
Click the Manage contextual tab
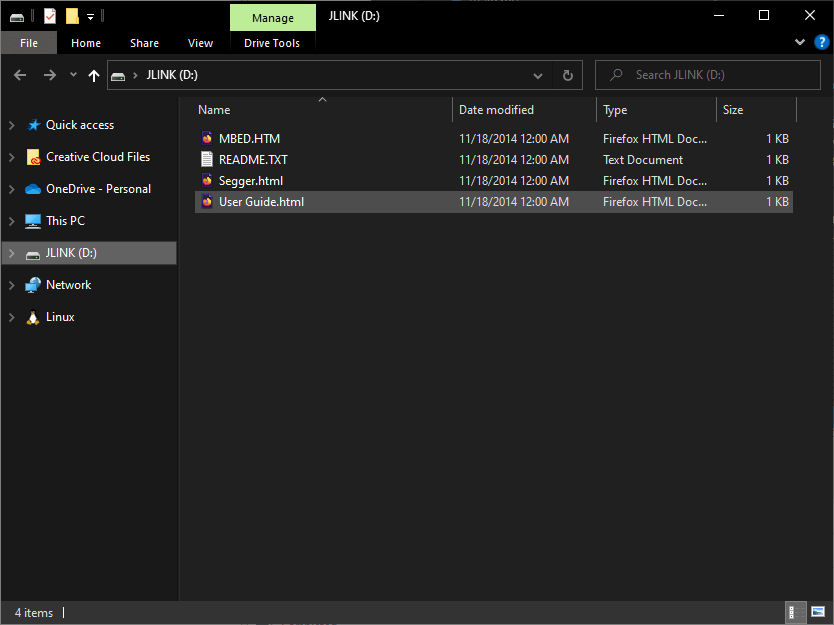coord(272,18)
